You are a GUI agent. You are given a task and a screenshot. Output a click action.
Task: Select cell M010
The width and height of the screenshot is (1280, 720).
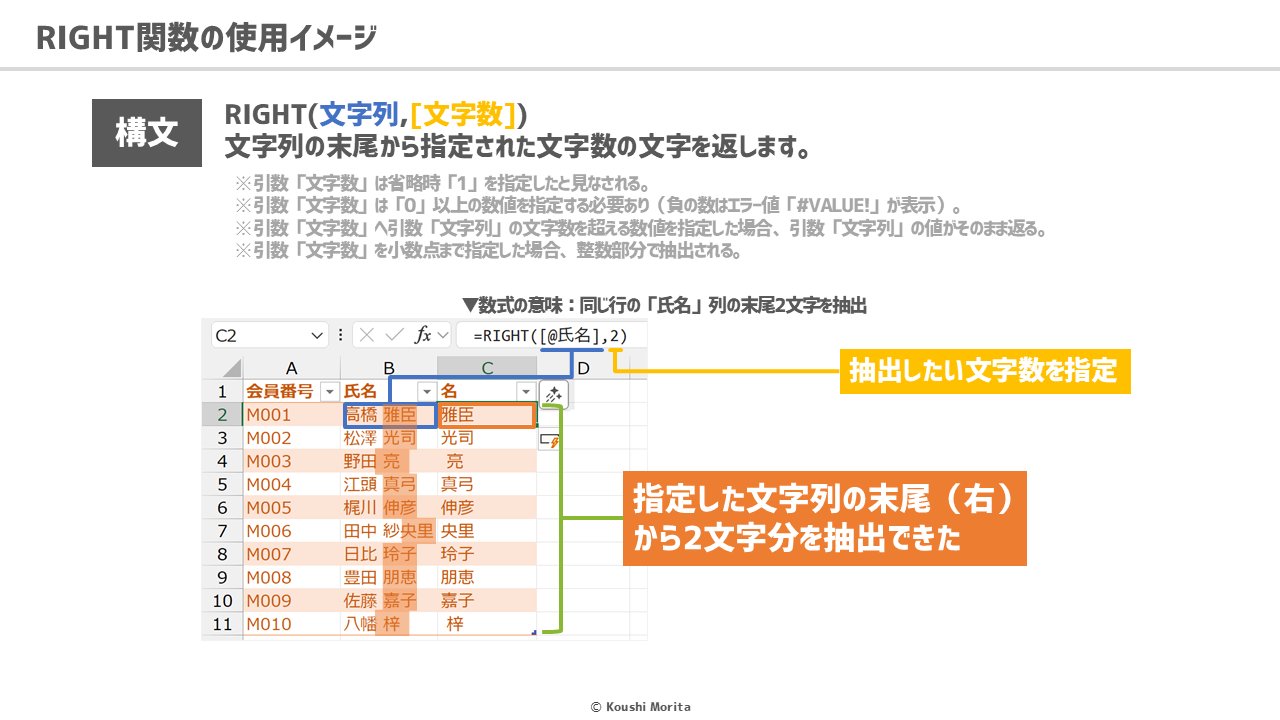(291, 624)
